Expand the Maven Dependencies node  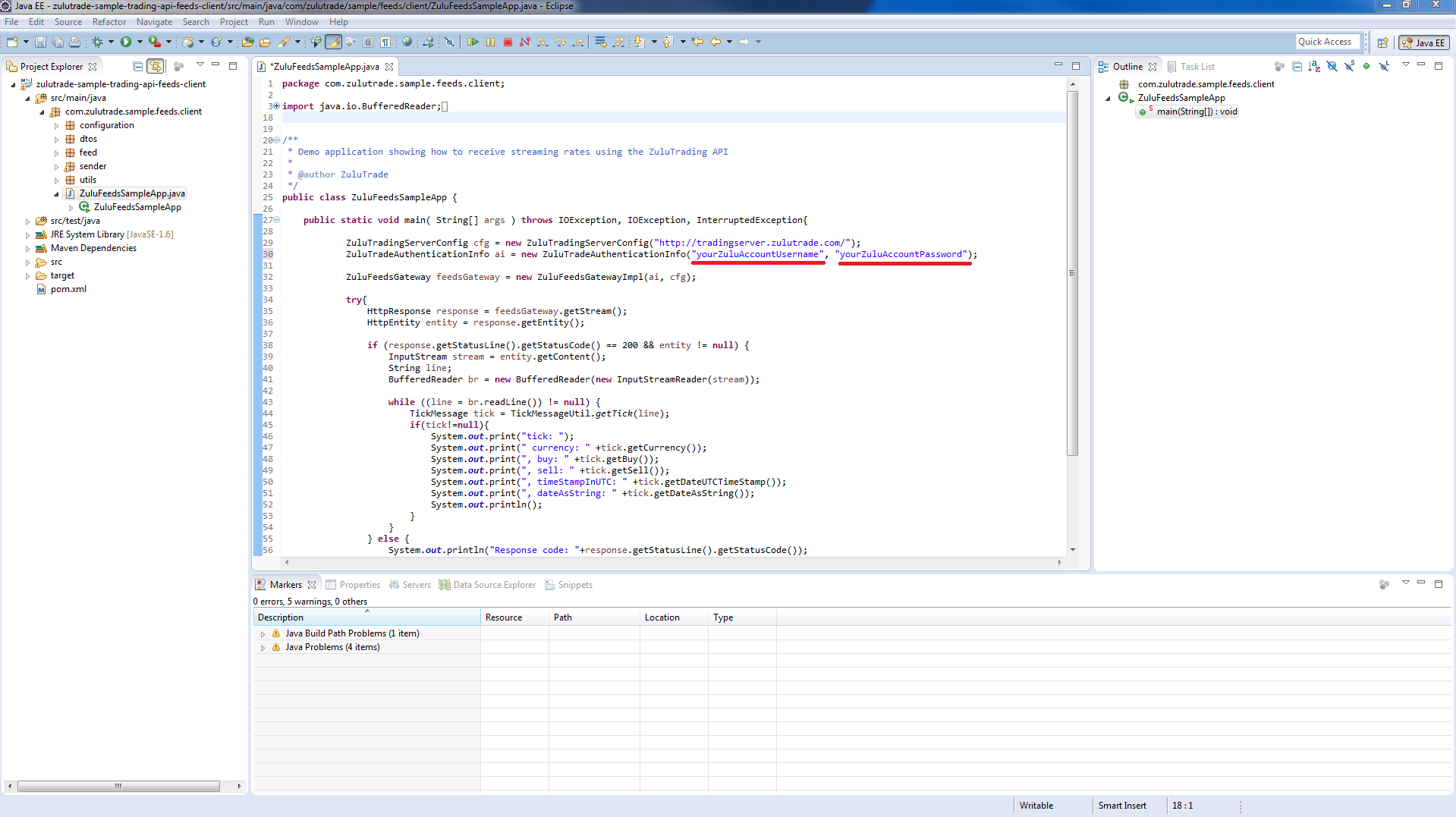[27, 249]
